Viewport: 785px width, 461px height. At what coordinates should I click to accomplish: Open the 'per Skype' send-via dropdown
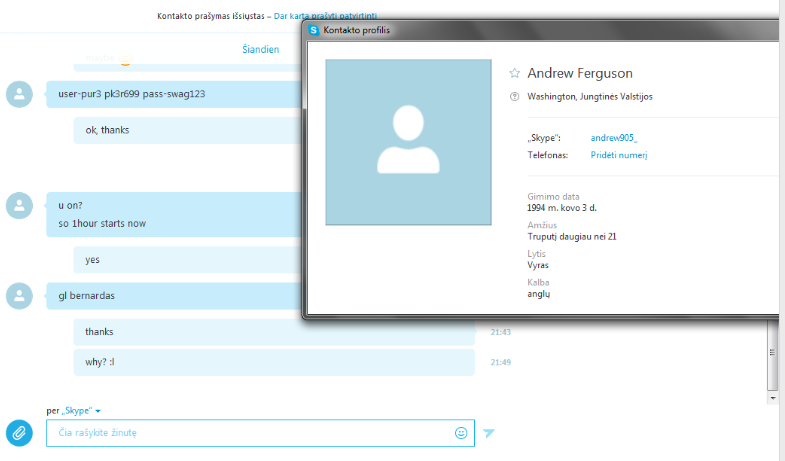pyautogui.click(x=74, y=411)
